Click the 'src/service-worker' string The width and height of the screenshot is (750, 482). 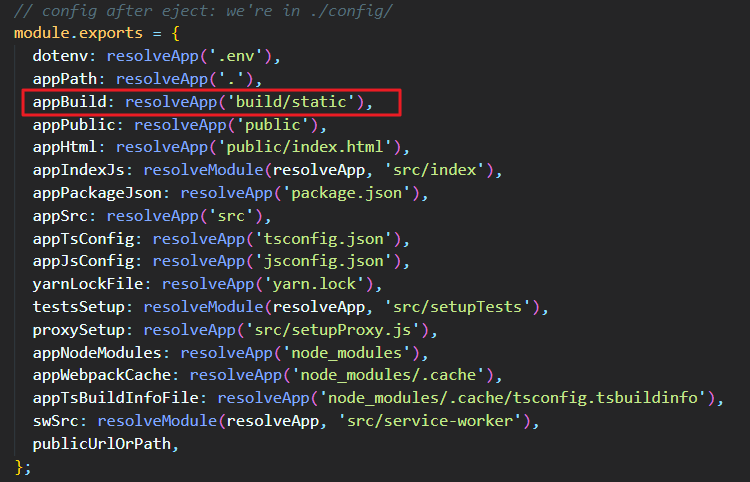pyautogui.click(x=430, y=421)
